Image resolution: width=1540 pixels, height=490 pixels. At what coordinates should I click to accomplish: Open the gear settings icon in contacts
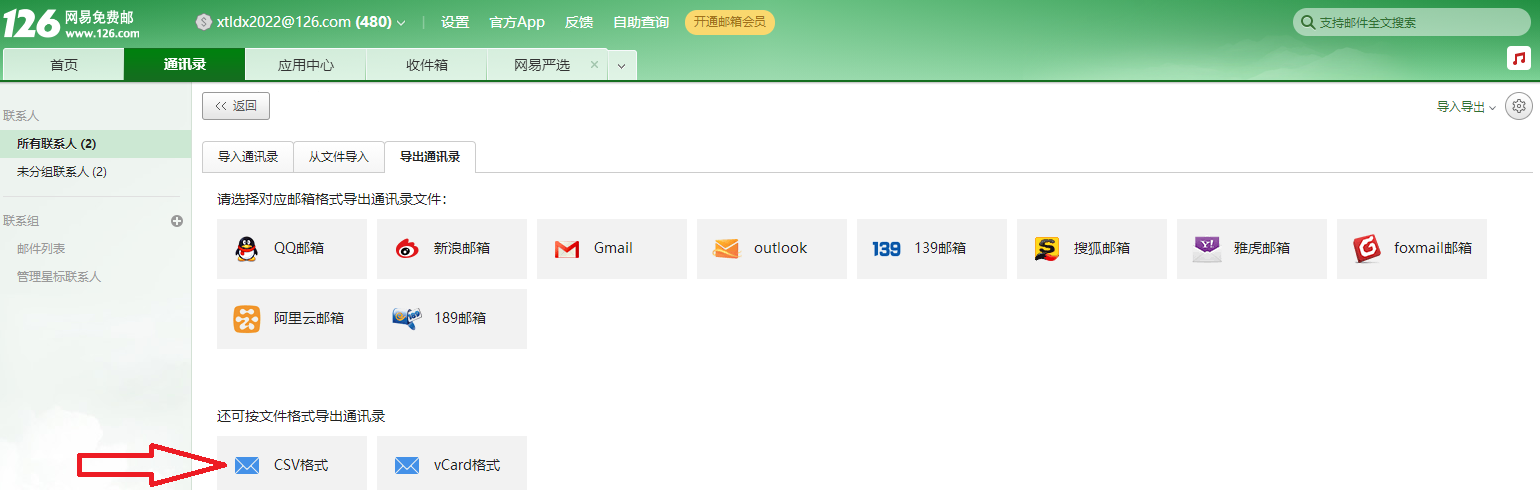tap(1519, 106)
